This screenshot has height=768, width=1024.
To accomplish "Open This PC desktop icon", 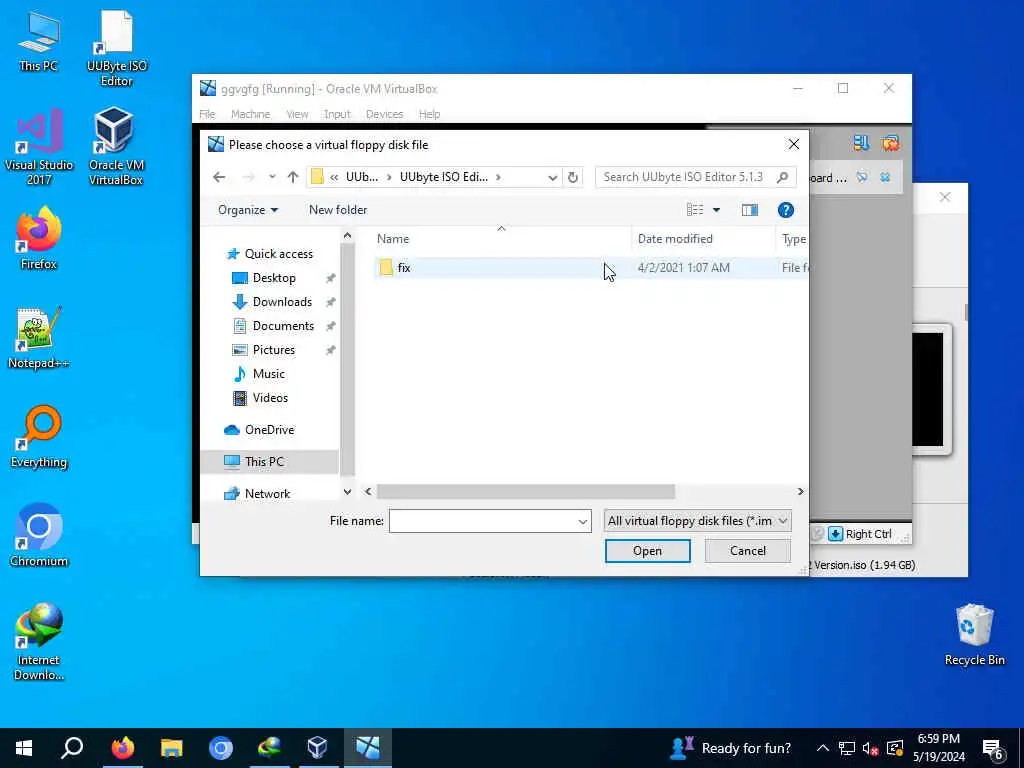I will point(39,42).
